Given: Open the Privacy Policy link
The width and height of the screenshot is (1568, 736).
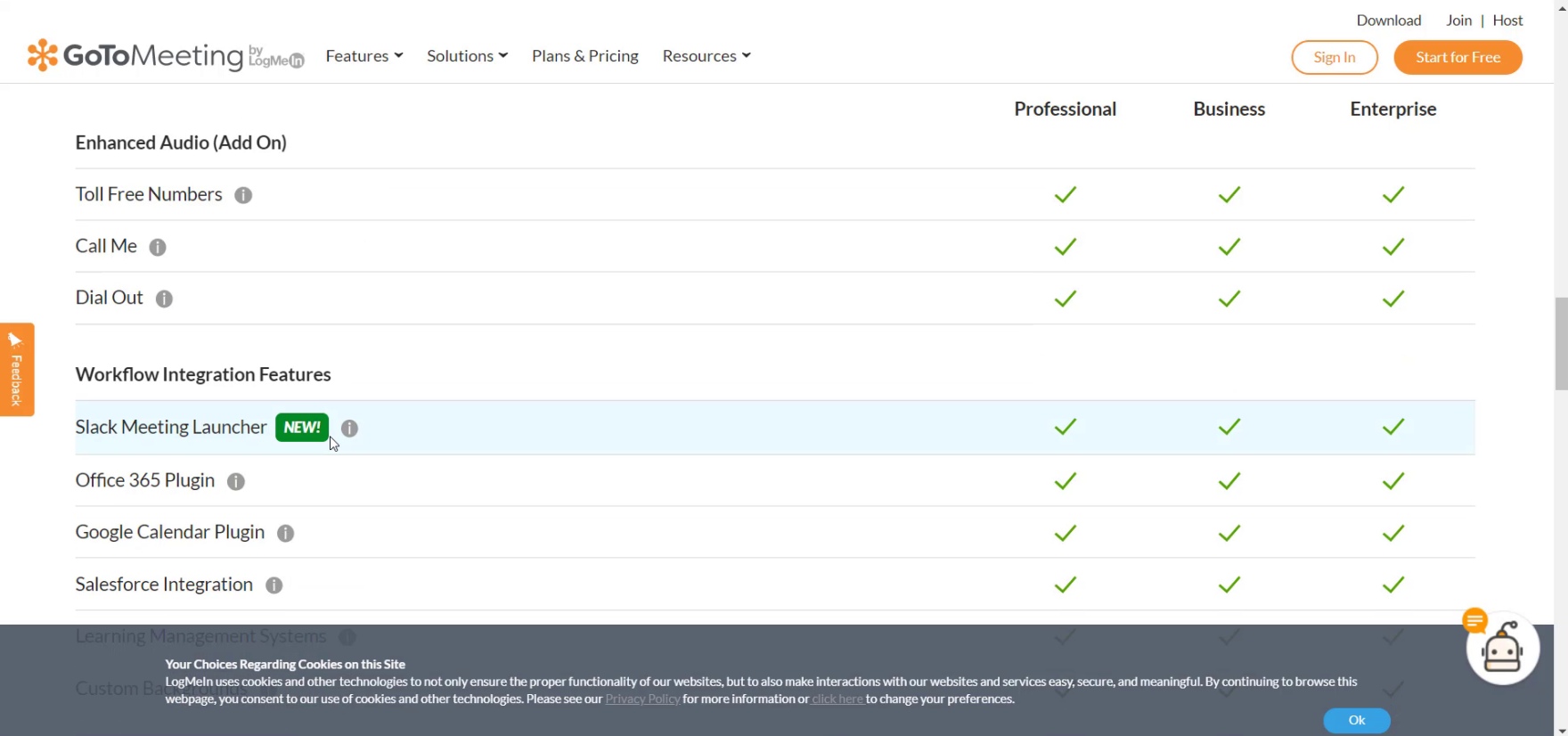Looking at the screenshot, I should click(642, 699).
